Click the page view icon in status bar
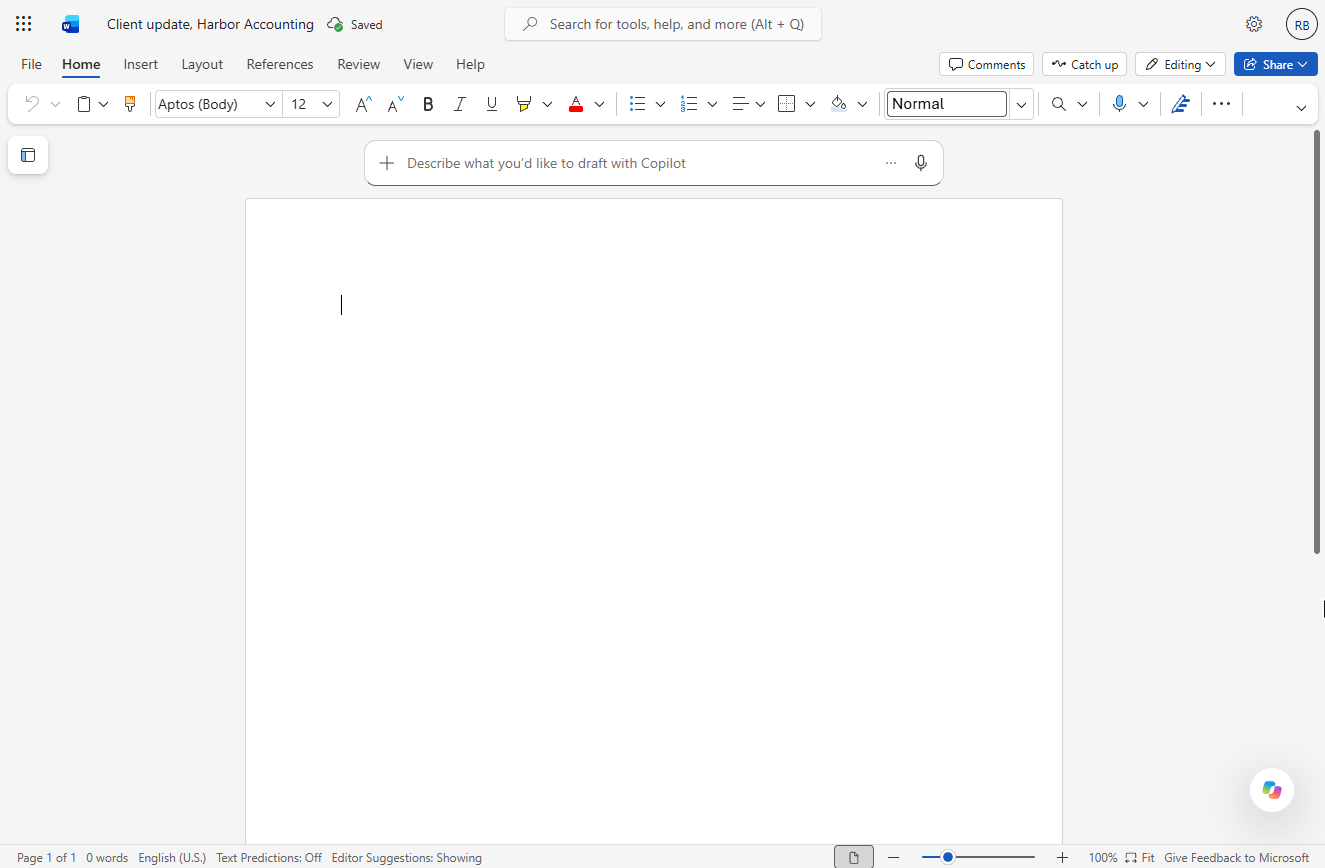 854,857
